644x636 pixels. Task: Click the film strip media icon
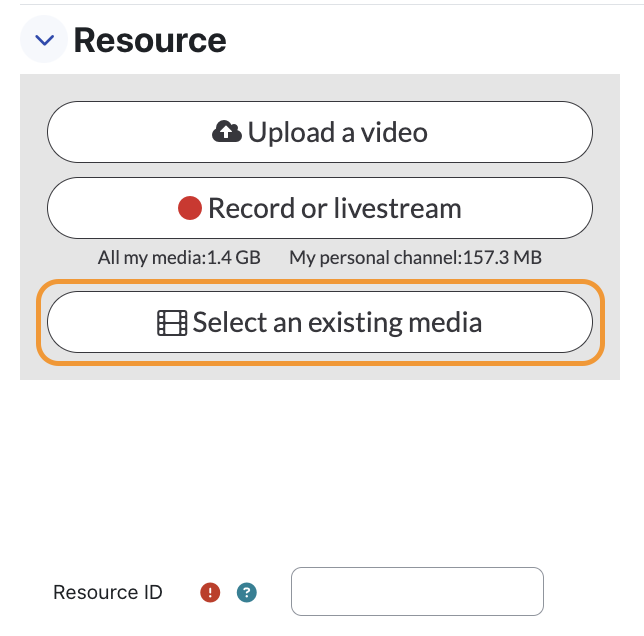172,323
